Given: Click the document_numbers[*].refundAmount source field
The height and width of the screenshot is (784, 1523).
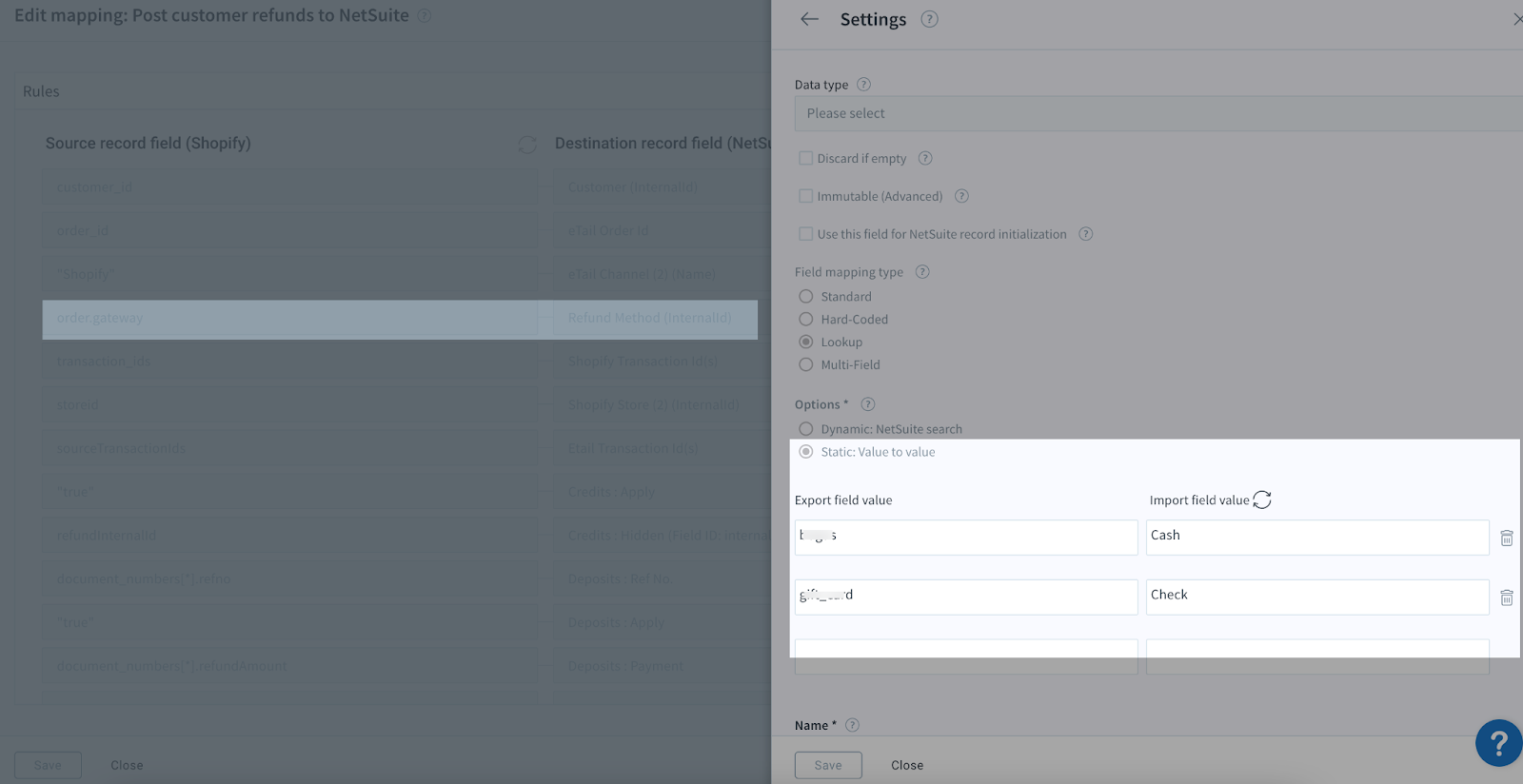Looking at the screenshot, I should tap(290, 667).
